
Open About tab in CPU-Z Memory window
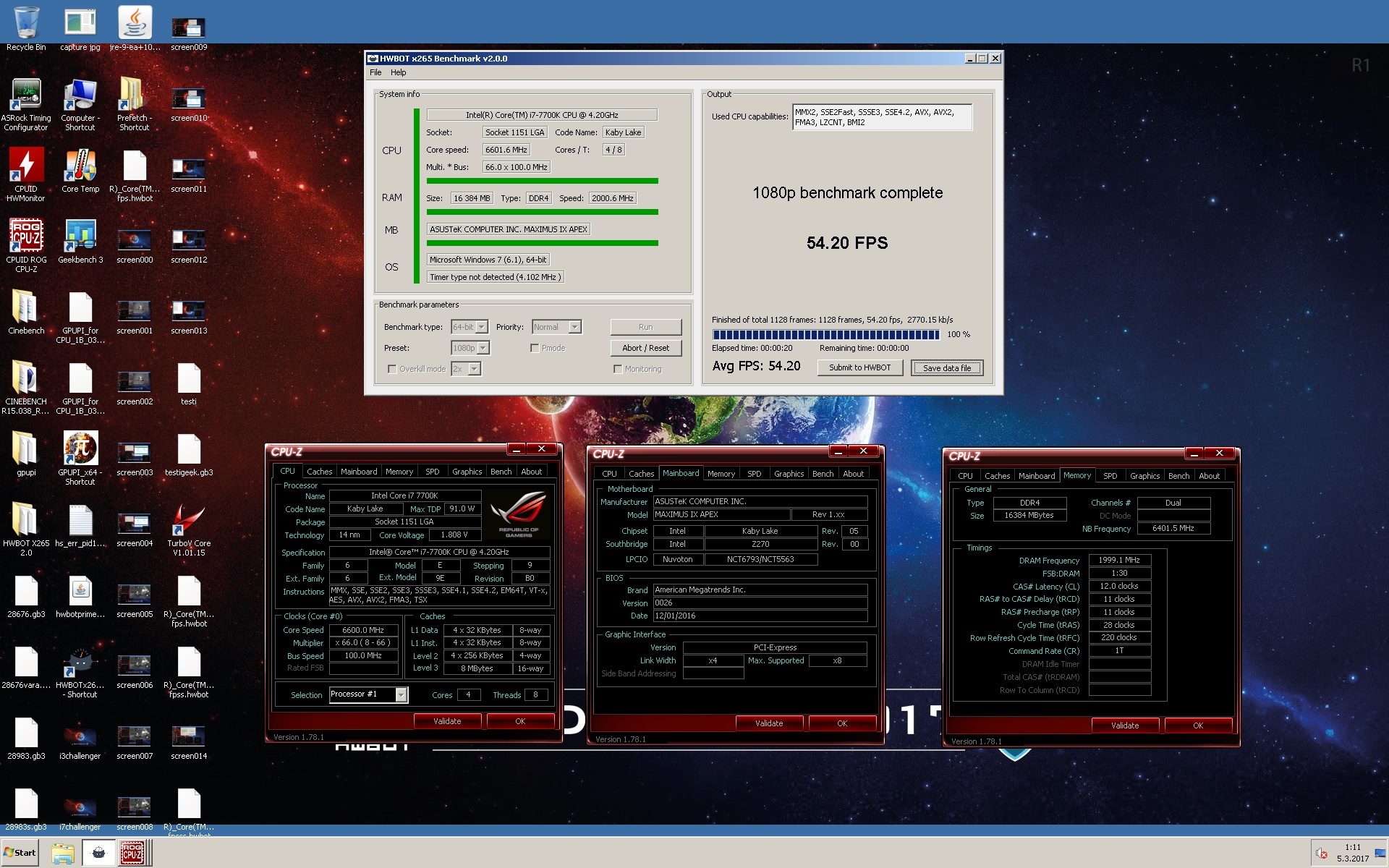pyautogui.click(x=1209, y=476)
